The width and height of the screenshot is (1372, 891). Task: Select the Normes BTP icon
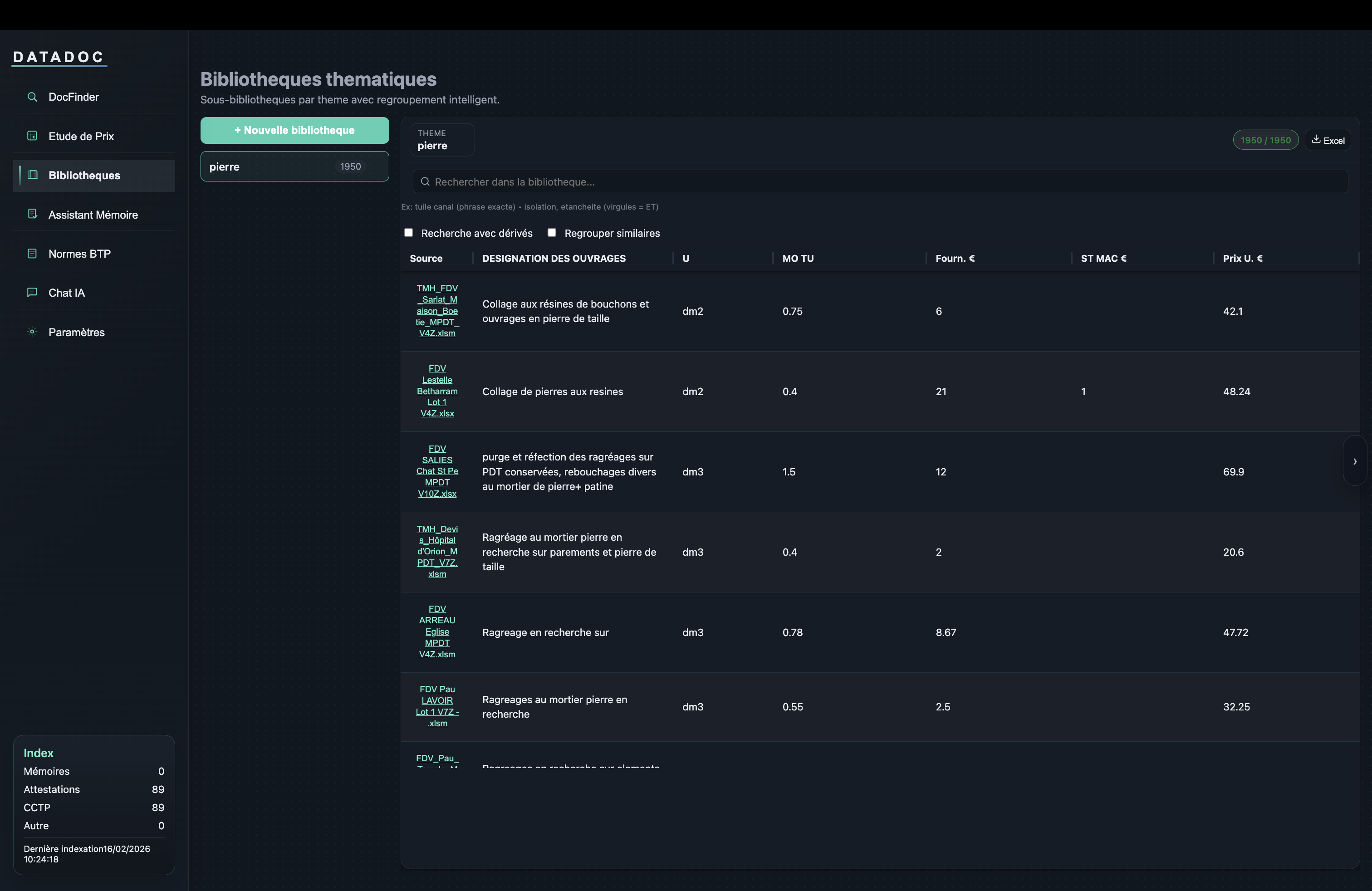coord(32,253)
